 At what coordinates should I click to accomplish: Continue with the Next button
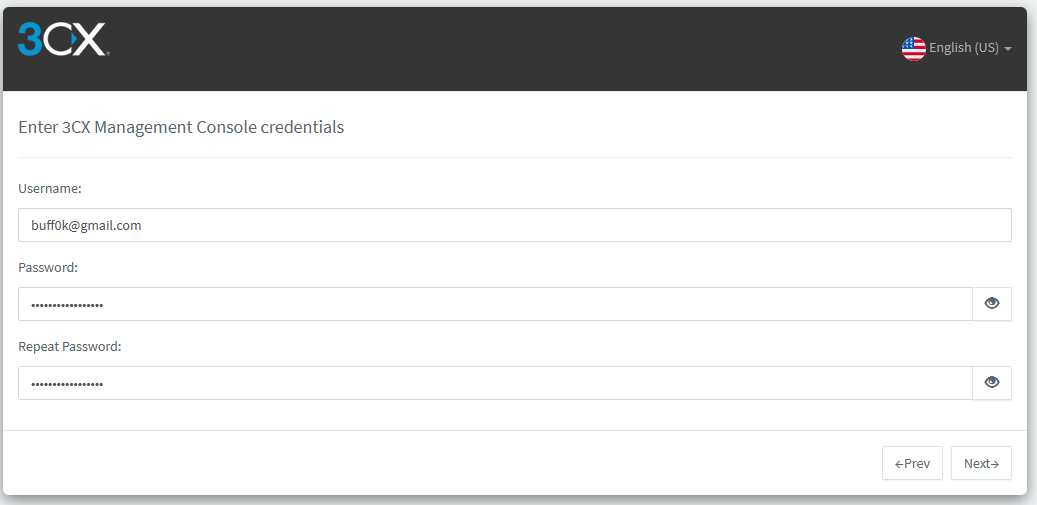[981, 463]
